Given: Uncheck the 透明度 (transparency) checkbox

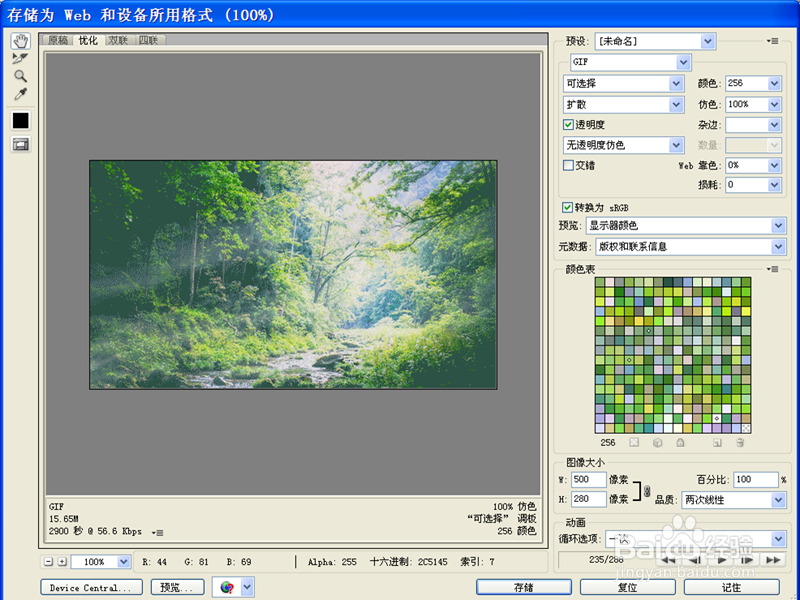Looking at the screenshot, I should click(x=568, y=124).
